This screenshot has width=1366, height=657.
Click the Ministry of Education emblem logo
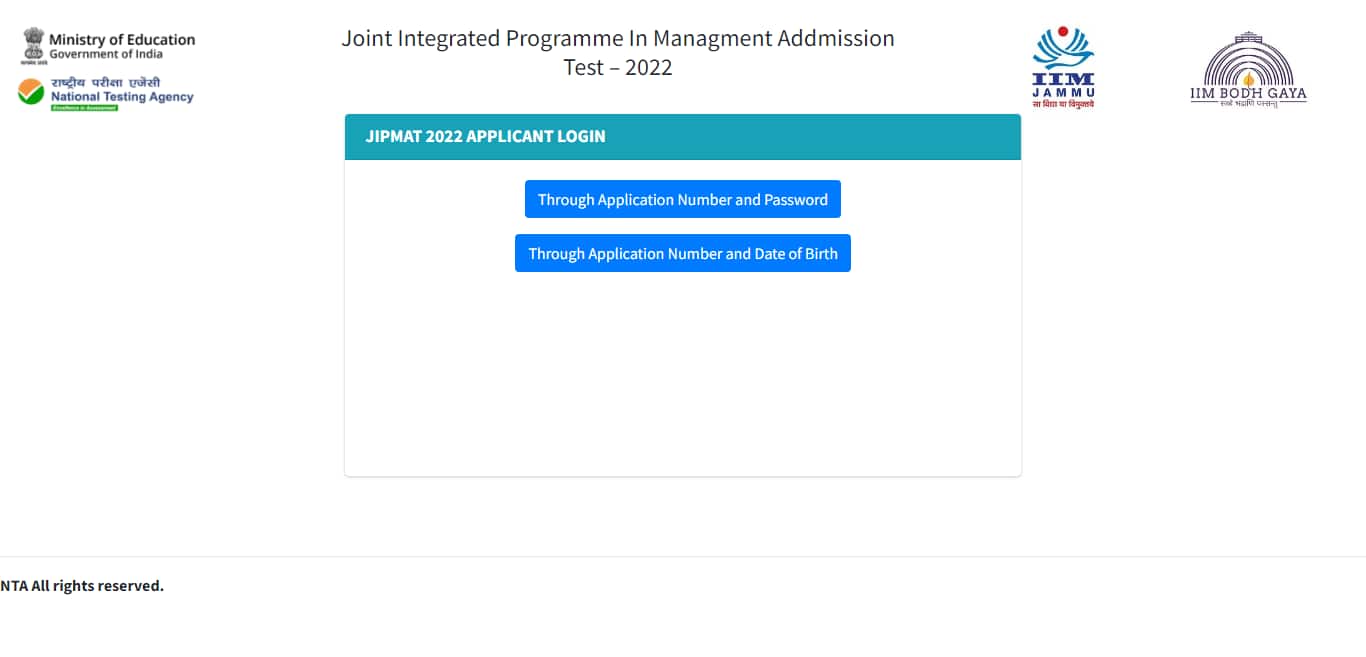click(35, 46)
